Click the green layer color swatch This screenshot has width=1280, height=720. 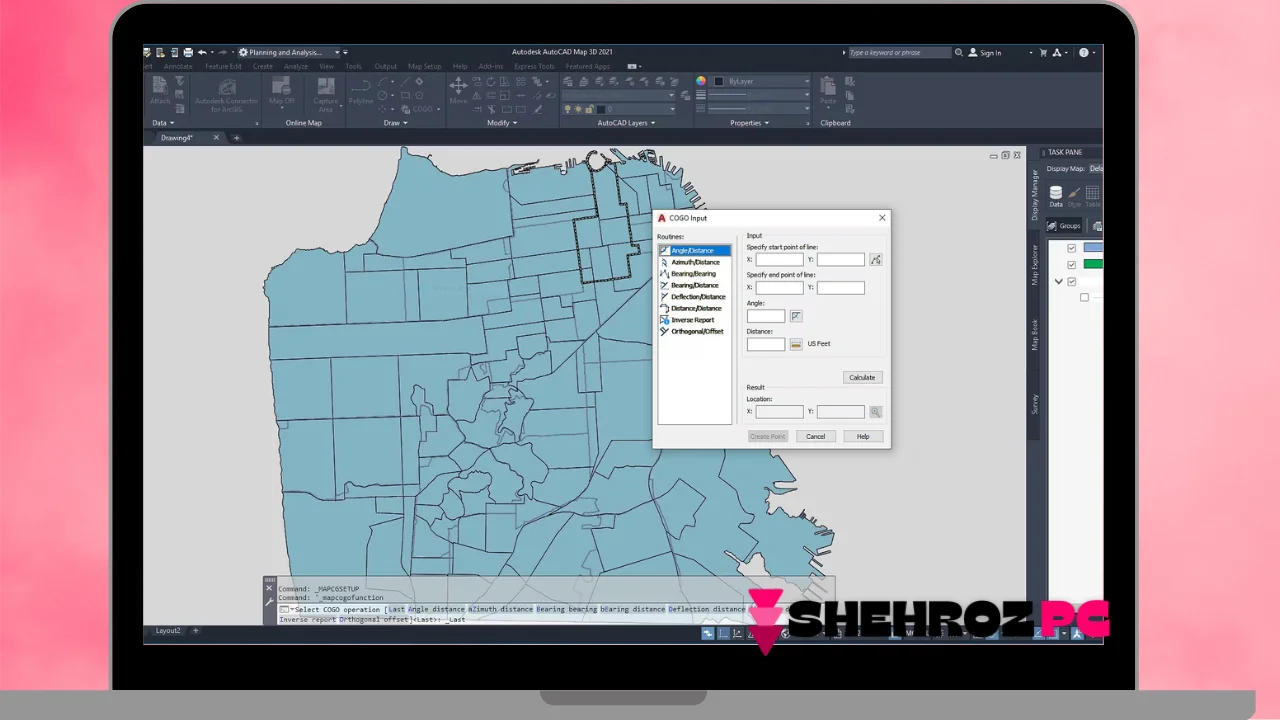1093,265
